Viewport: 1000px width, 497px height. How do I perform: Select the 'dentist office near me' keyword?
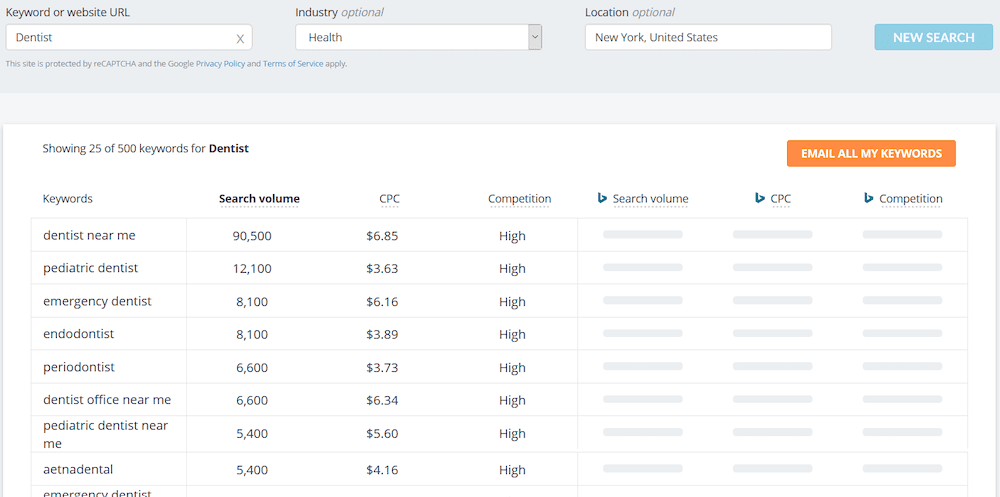pyautogui.click(x=107, y=401)
